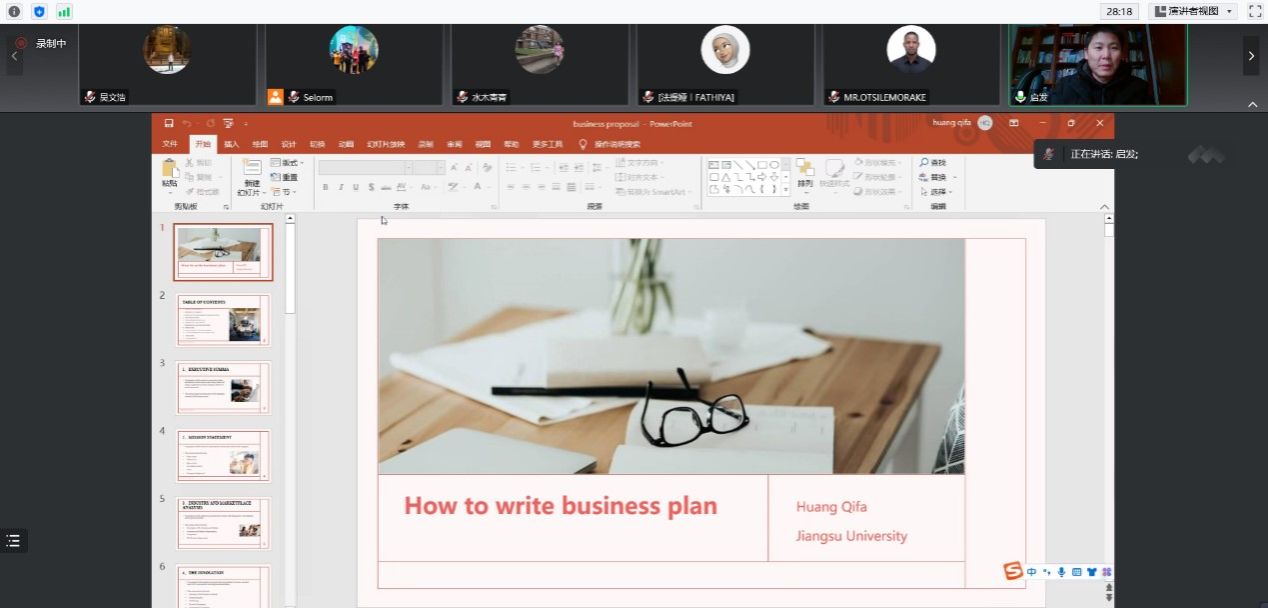Click the Paste clipboard icon

click(x=170, y=172)
